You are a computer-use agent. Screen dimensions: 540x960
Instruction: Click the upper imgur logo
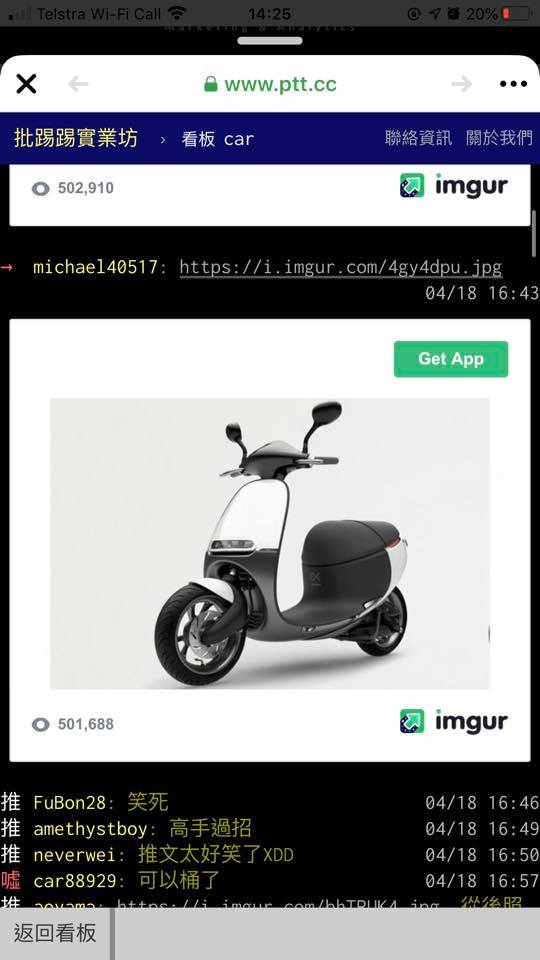click(x=454, y=186)
